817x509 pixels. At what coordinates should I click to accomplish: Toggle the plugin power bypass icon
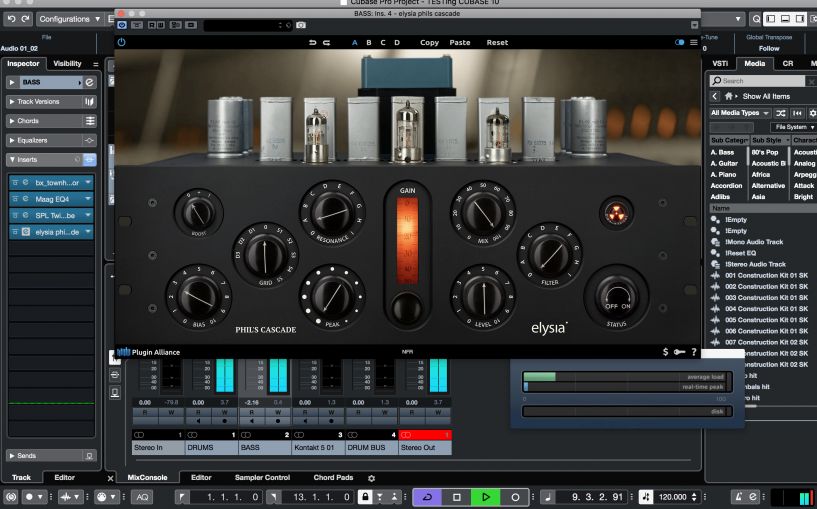pyautogui.click(x=121, y=42)
